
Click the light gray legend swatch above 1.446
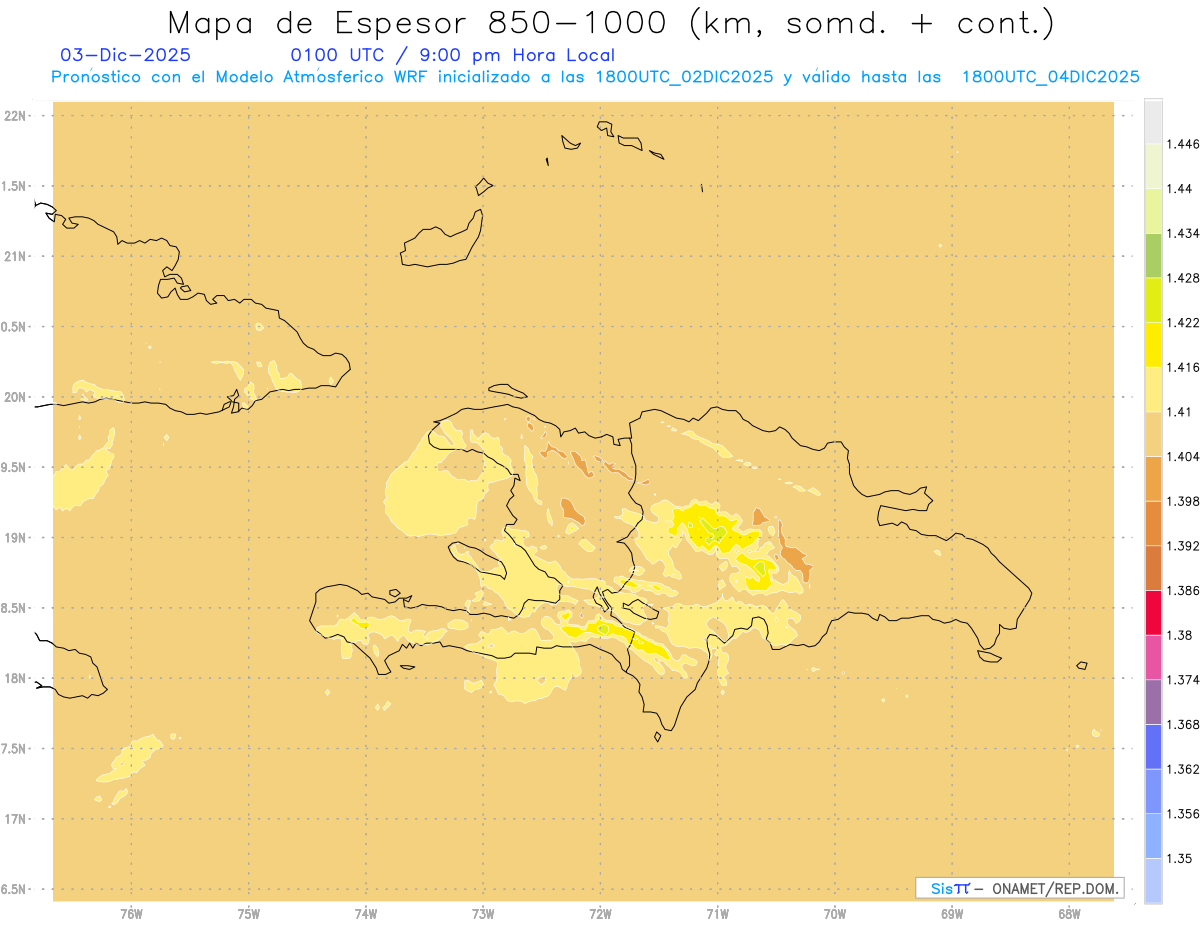pyautogui.click(x=1153, y=121)
